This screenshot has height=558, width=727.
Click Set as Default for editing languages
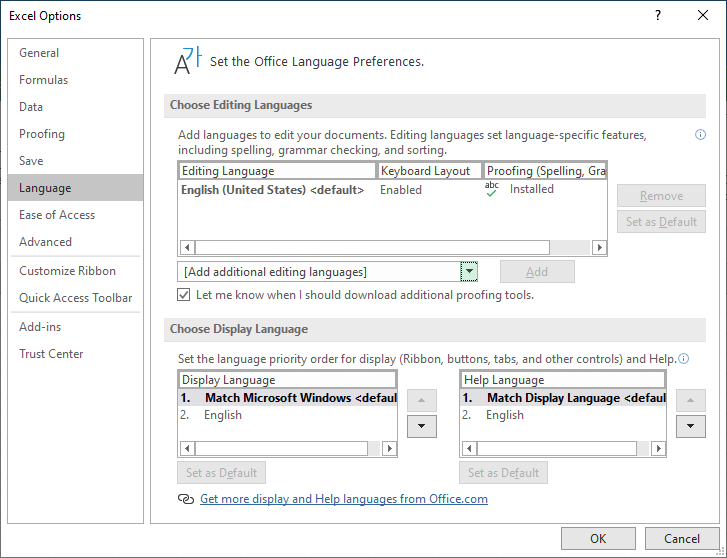661,222
